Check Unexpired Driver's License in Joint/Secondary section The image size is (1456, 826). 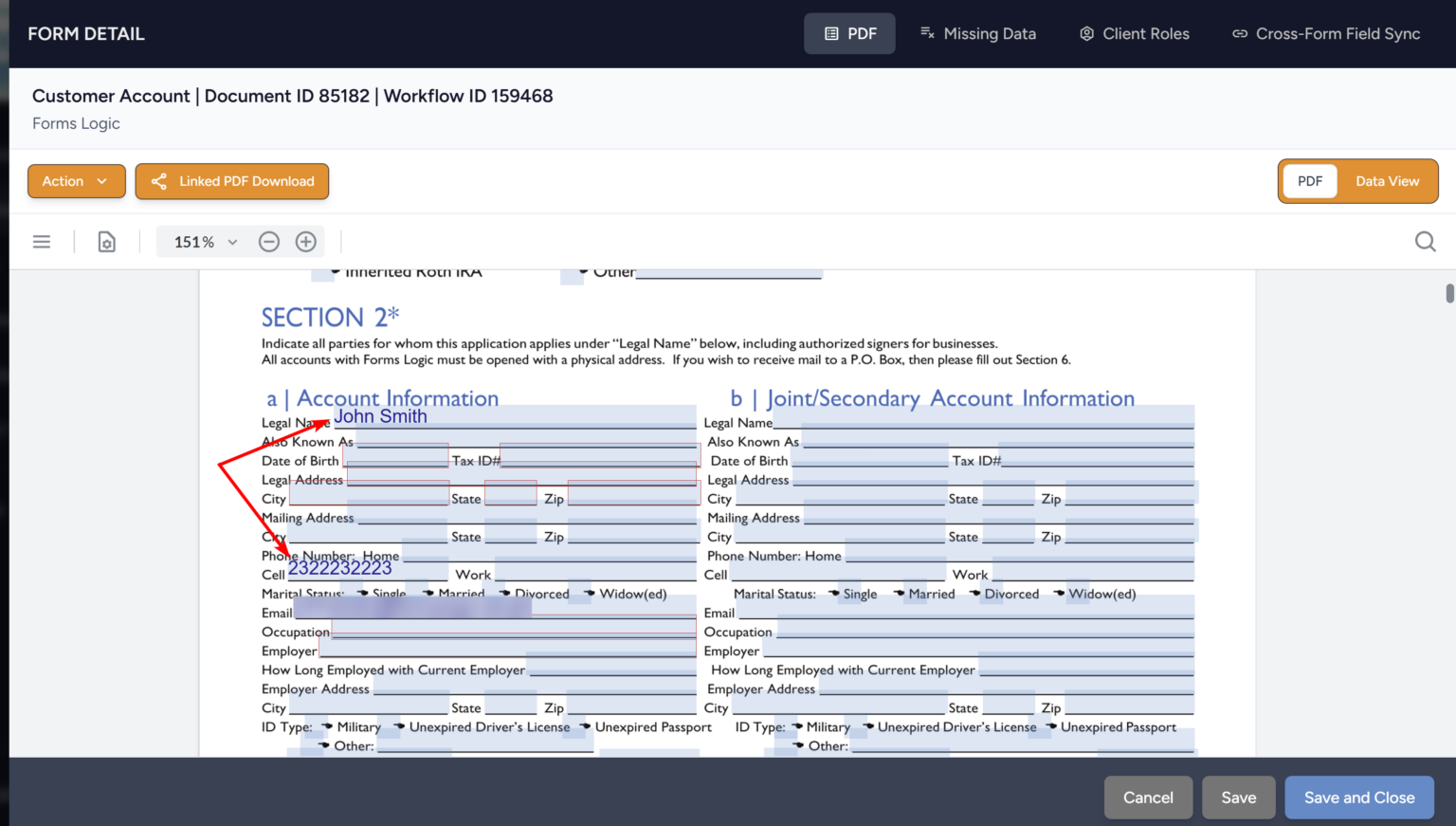coord(867,726)
